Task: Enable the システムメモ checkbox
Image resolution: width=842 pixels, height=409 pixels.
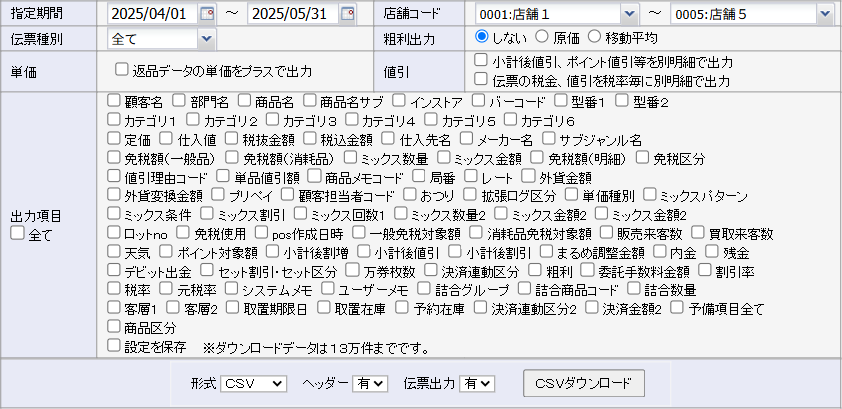Action: 231,289
